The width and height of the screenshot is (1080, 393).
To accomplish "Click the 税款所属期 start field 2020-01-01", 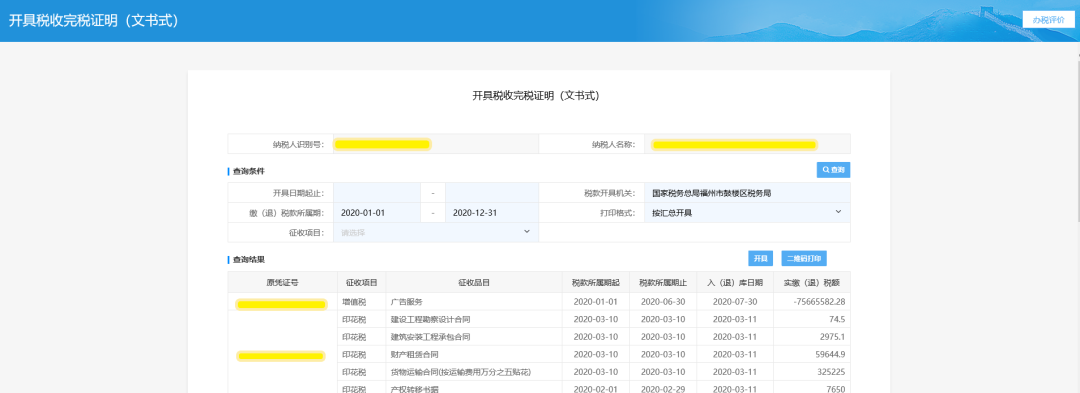I will (377, 213).
